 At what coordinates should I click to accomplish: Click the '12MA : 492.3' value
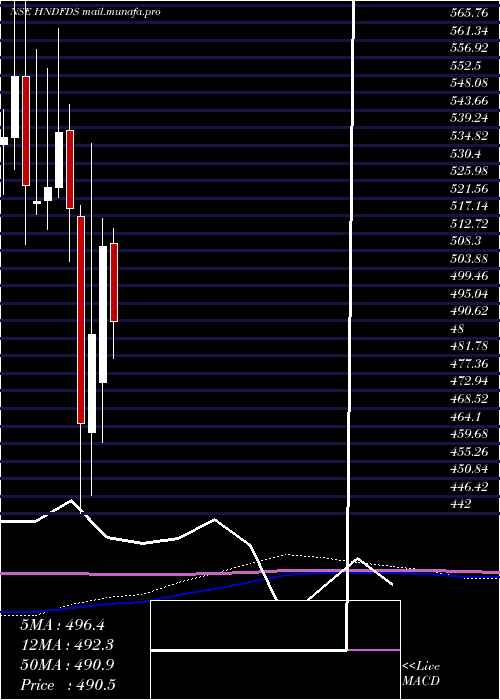point(67,645)
